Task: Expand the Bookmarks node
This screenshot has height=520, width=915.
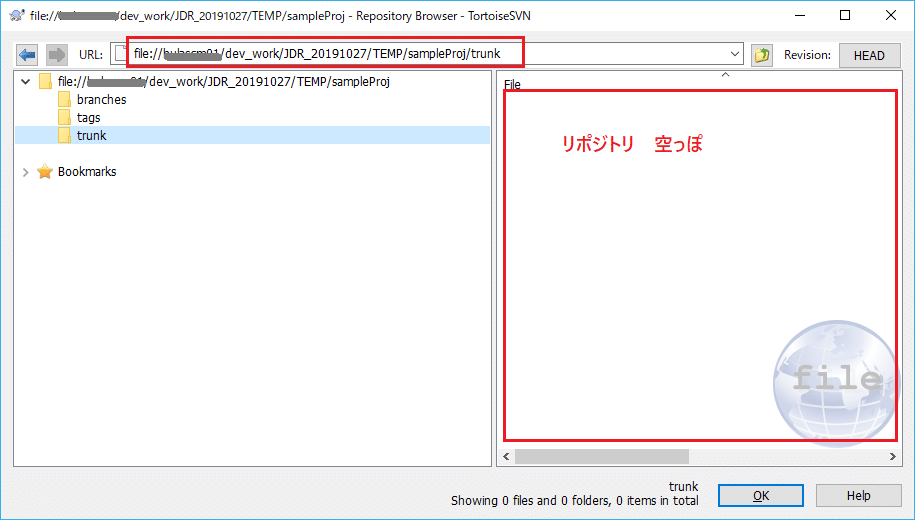Action: tap(25, 172)
